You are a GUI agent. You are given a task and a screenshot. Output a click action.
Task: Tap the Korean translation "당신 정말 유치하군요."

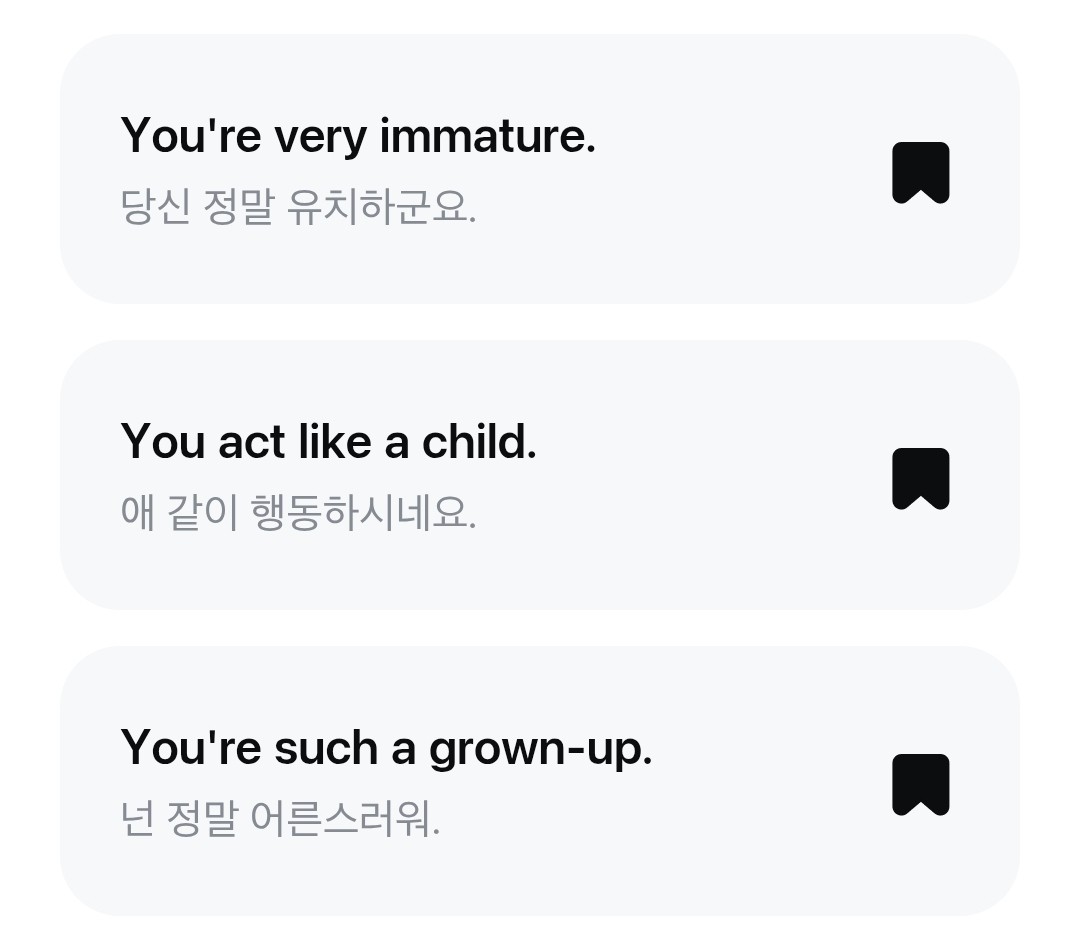tap(298, 207)
